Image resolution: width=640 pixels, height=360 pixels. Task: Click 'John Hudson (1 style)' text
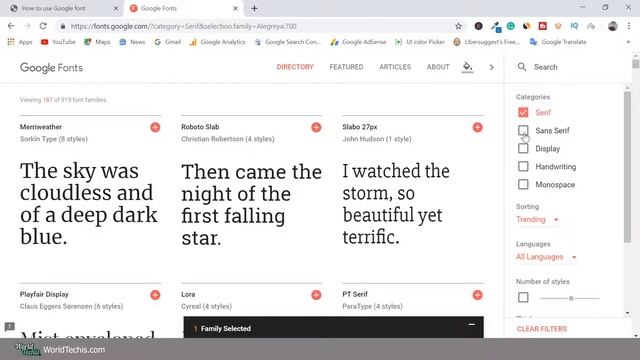[377, 139]
